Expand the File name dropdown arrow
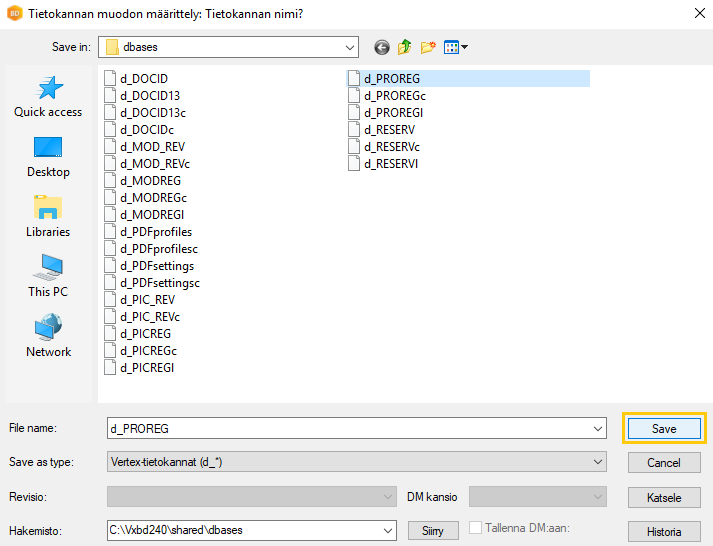 point(598,428)
